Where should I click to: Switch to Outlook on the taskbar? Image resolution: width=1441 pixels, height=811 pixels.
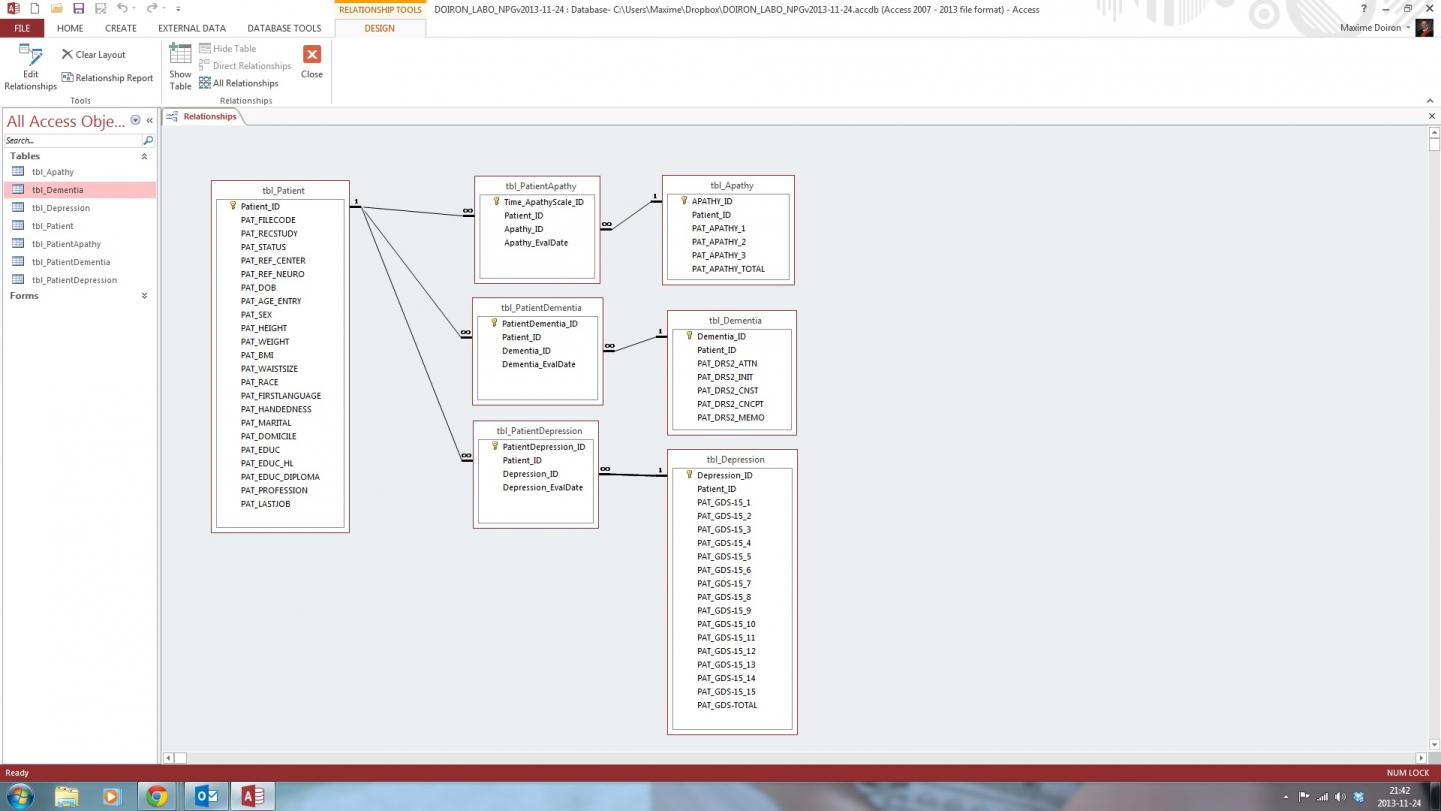click(206, 796)
